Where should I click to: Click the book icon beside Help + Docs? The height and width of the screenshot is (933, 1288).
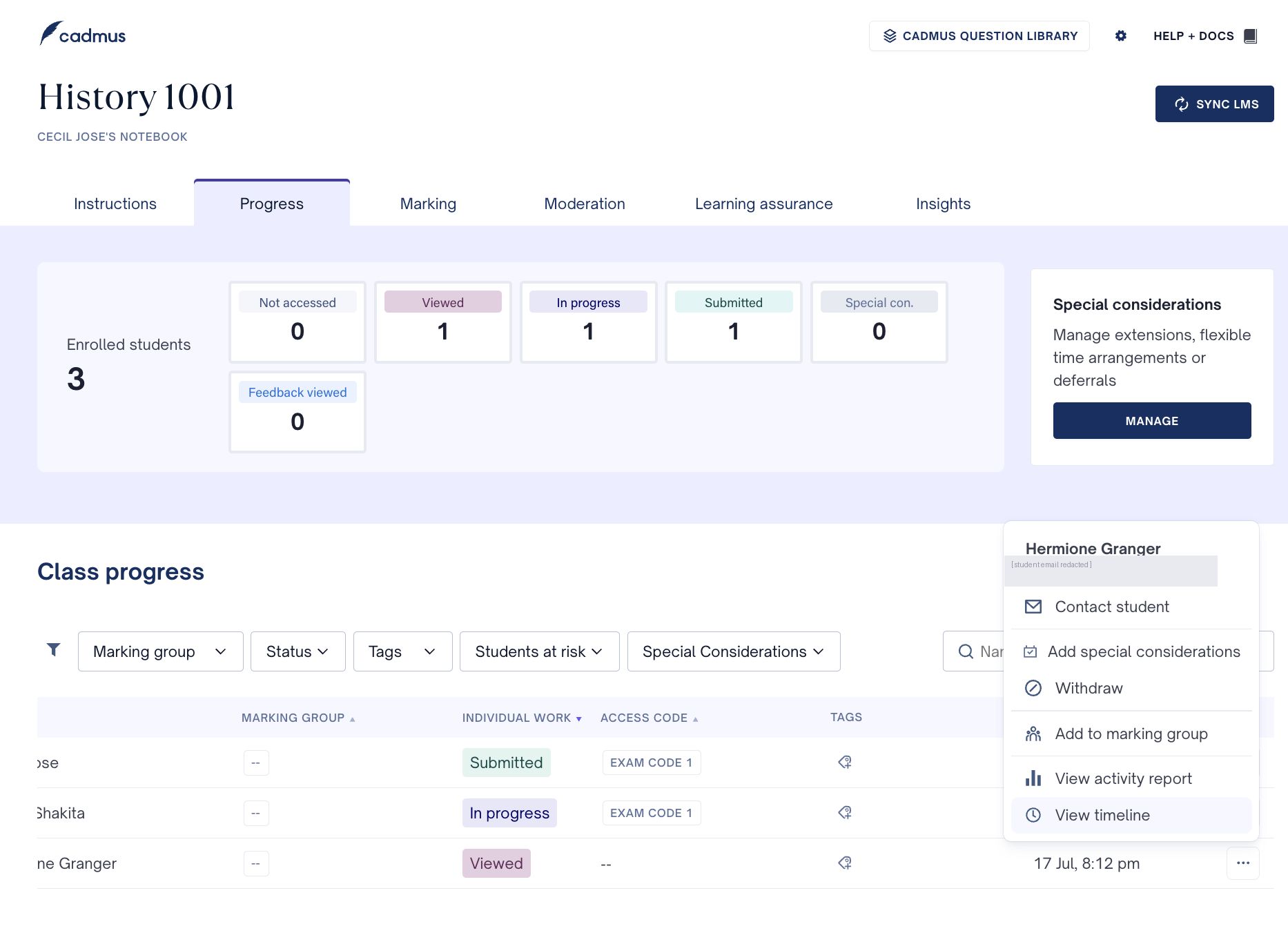point(1250,36)
